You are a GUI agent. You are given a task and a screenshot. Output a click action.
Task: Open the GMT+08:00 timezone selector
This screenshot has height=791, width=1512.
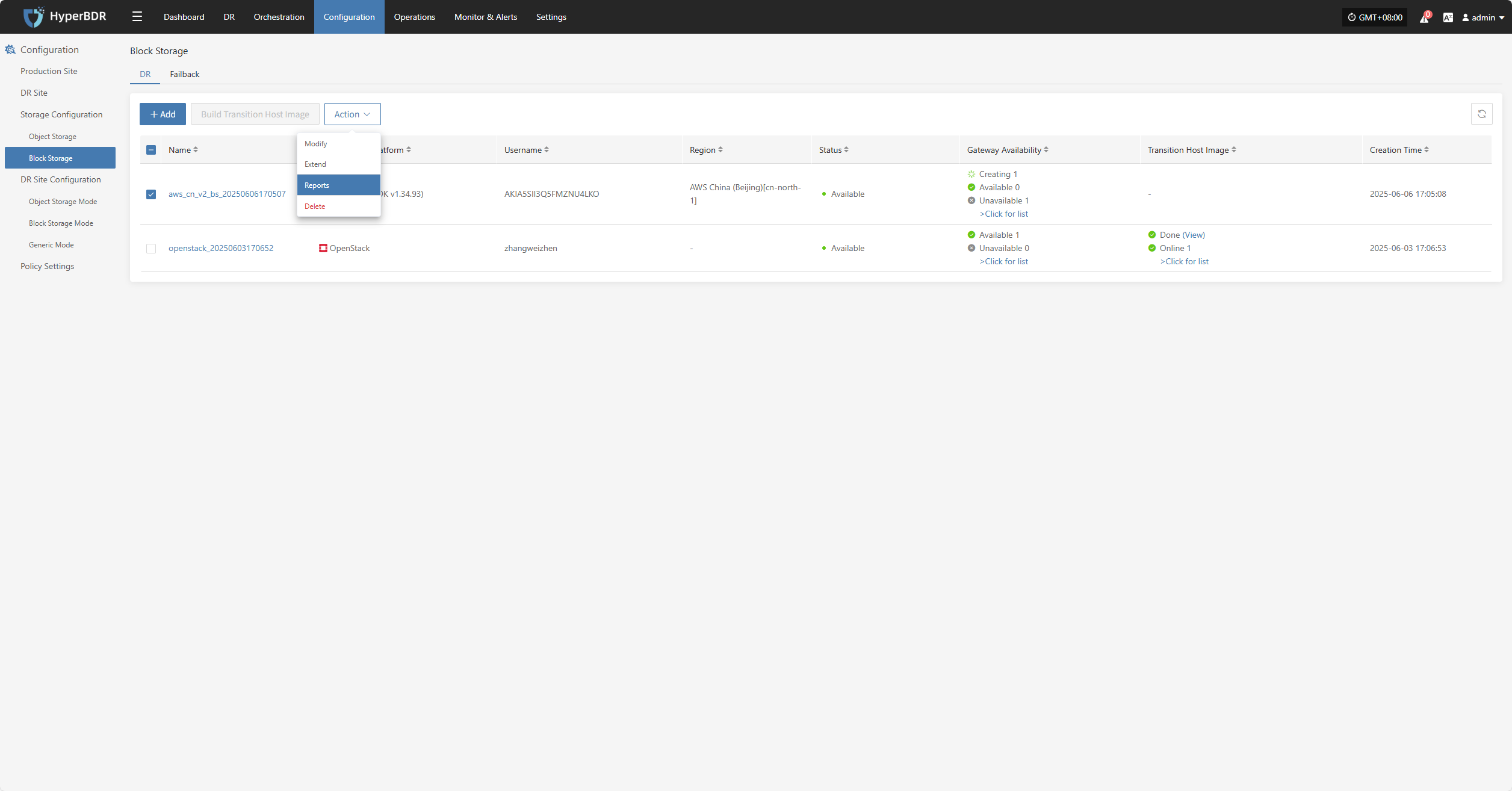(1375, 17)
